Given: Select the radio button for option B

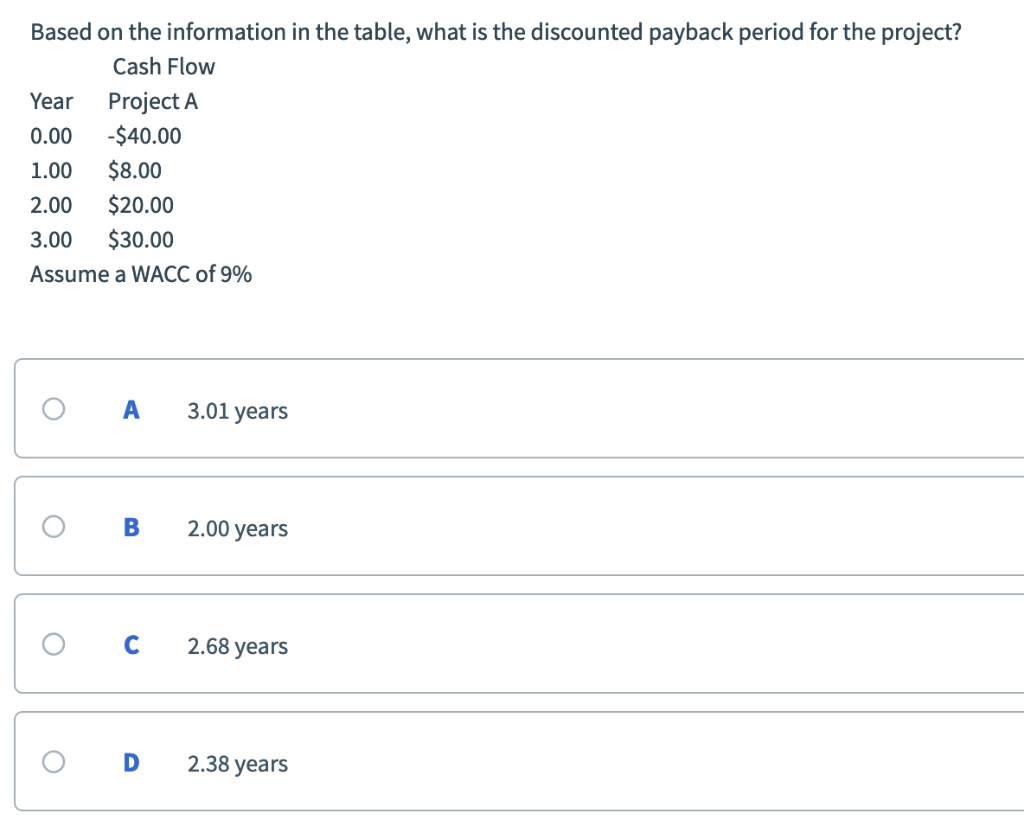Looking at the screenshot, I should (x=54, y=527).
